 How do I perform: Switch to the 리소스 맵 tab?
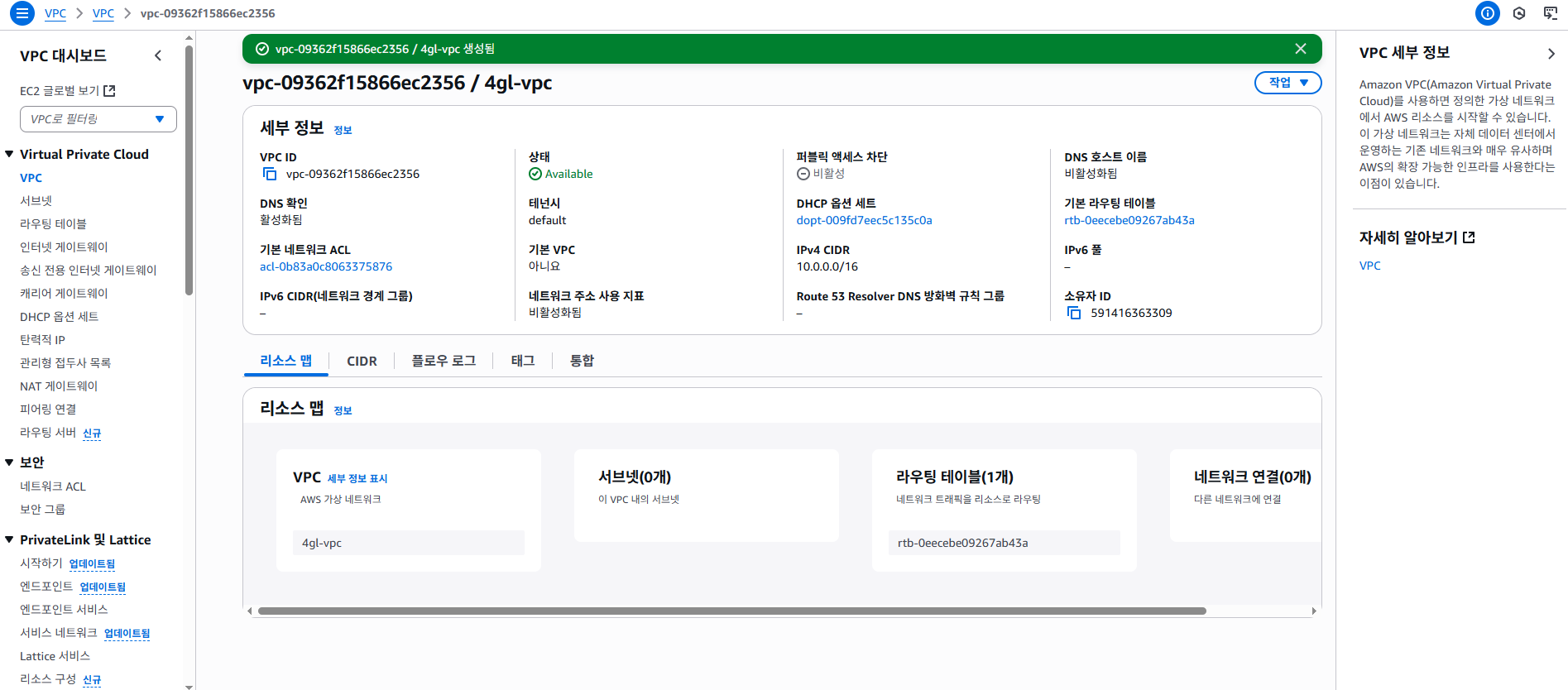coord(285,361)
